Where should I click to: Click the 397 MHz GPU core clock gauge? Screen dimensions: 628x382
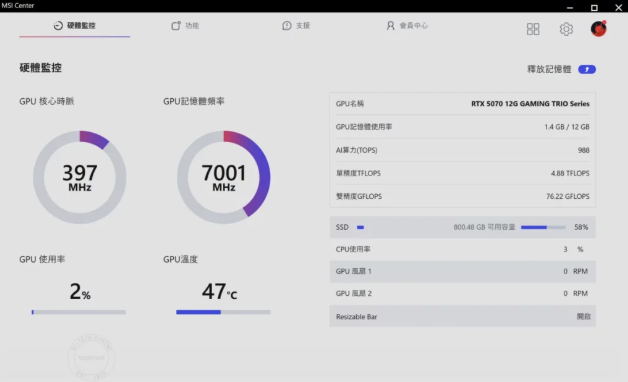[x=80, y=177]
